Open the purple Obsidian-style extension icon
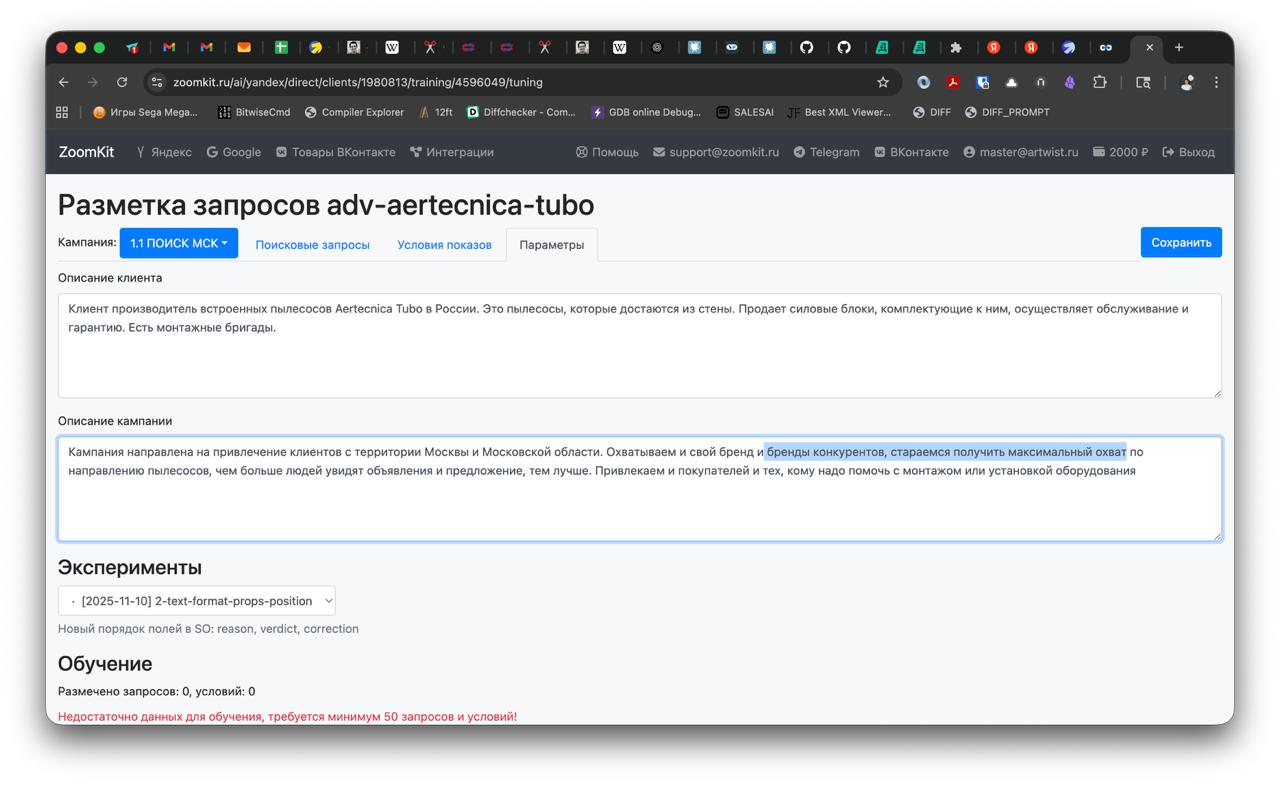 pyautogui.click(x=1069, y=82)
